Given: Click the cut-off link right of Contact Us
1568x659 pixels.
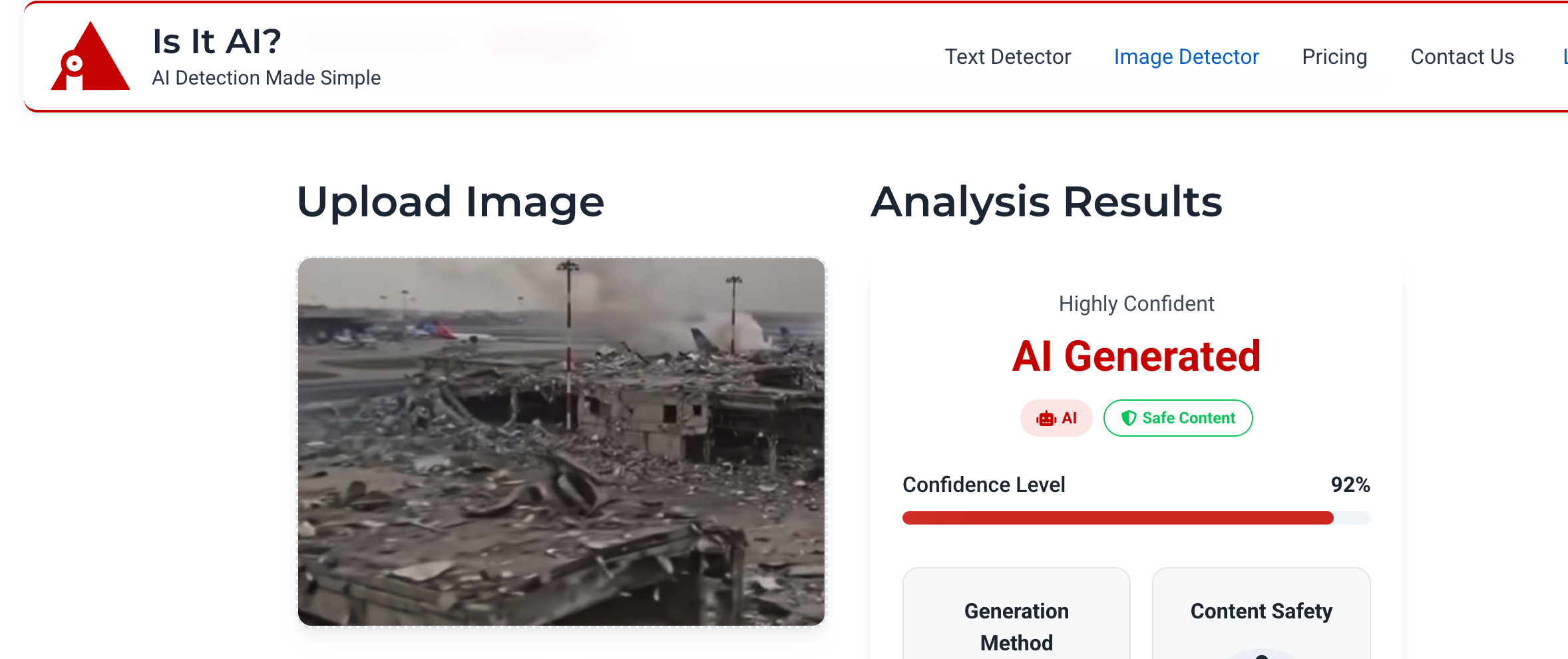Looking at the screenshot, I should (x=1565, y=57).
